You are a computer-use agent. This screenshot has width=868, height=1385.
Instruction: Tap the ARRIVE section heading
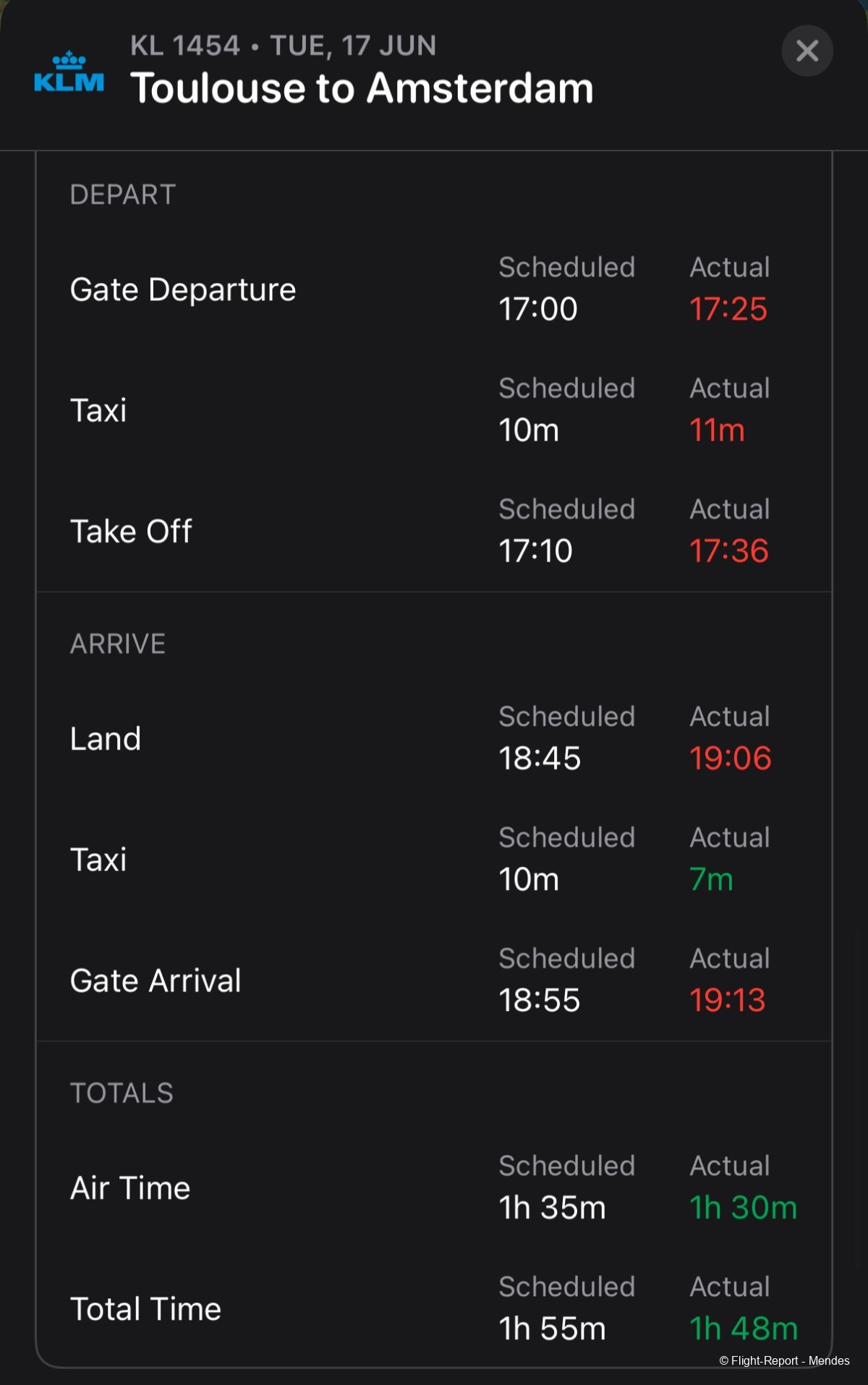point(118,644)
